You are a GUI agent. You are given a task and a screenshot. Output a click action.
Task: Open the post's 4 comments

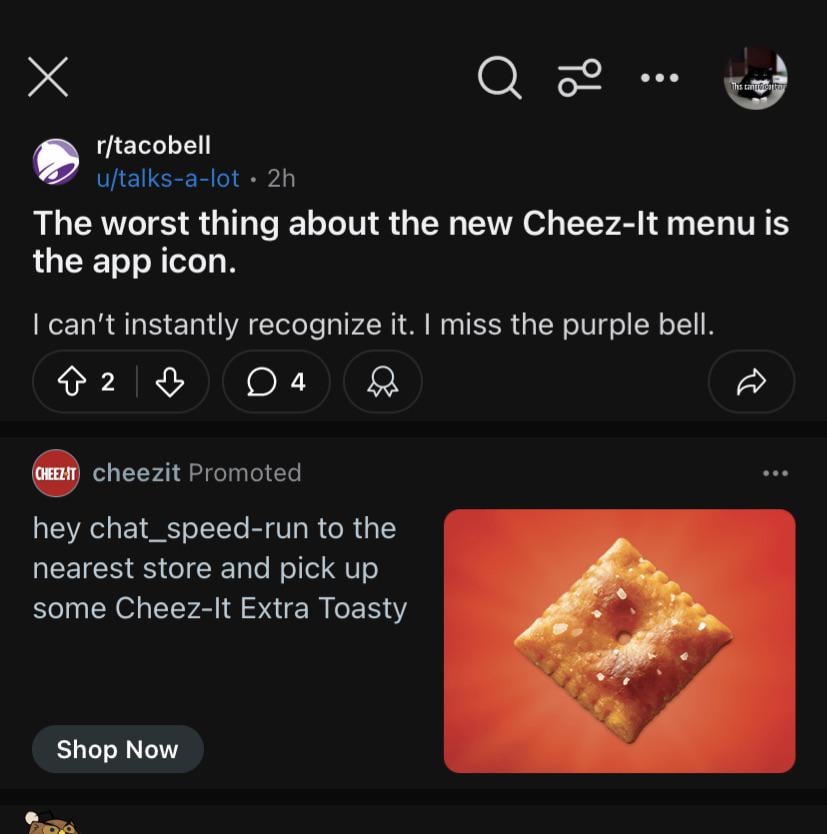click(276, 381)
